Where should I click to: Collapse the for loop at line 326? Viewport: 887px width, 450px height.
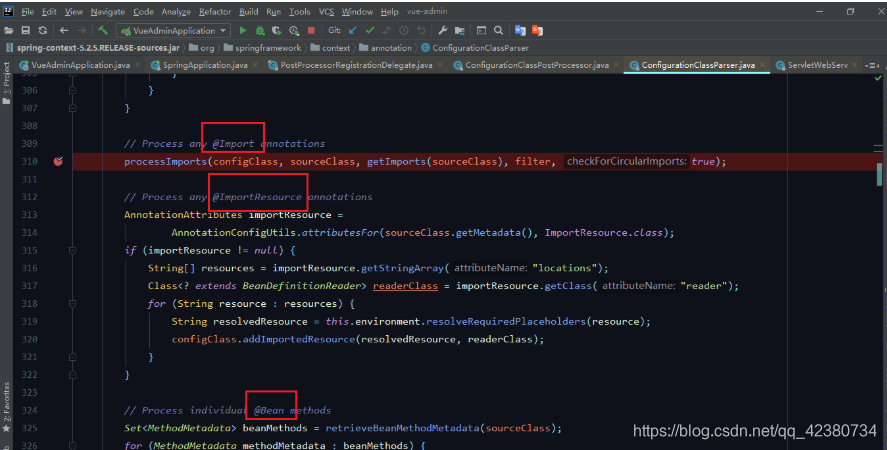[72, 445]
